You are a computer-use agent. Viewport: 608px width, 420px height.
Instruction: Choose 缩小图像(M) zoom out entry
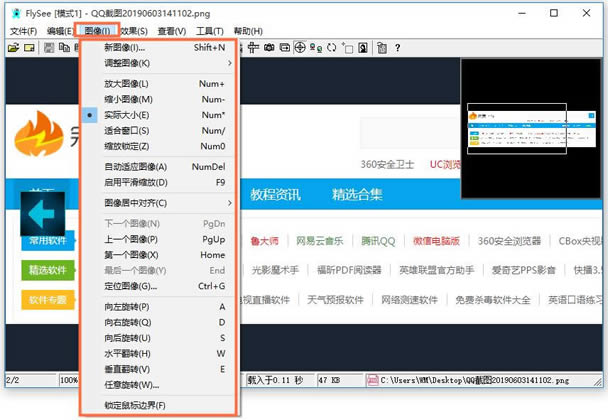(x=158, y=99)
